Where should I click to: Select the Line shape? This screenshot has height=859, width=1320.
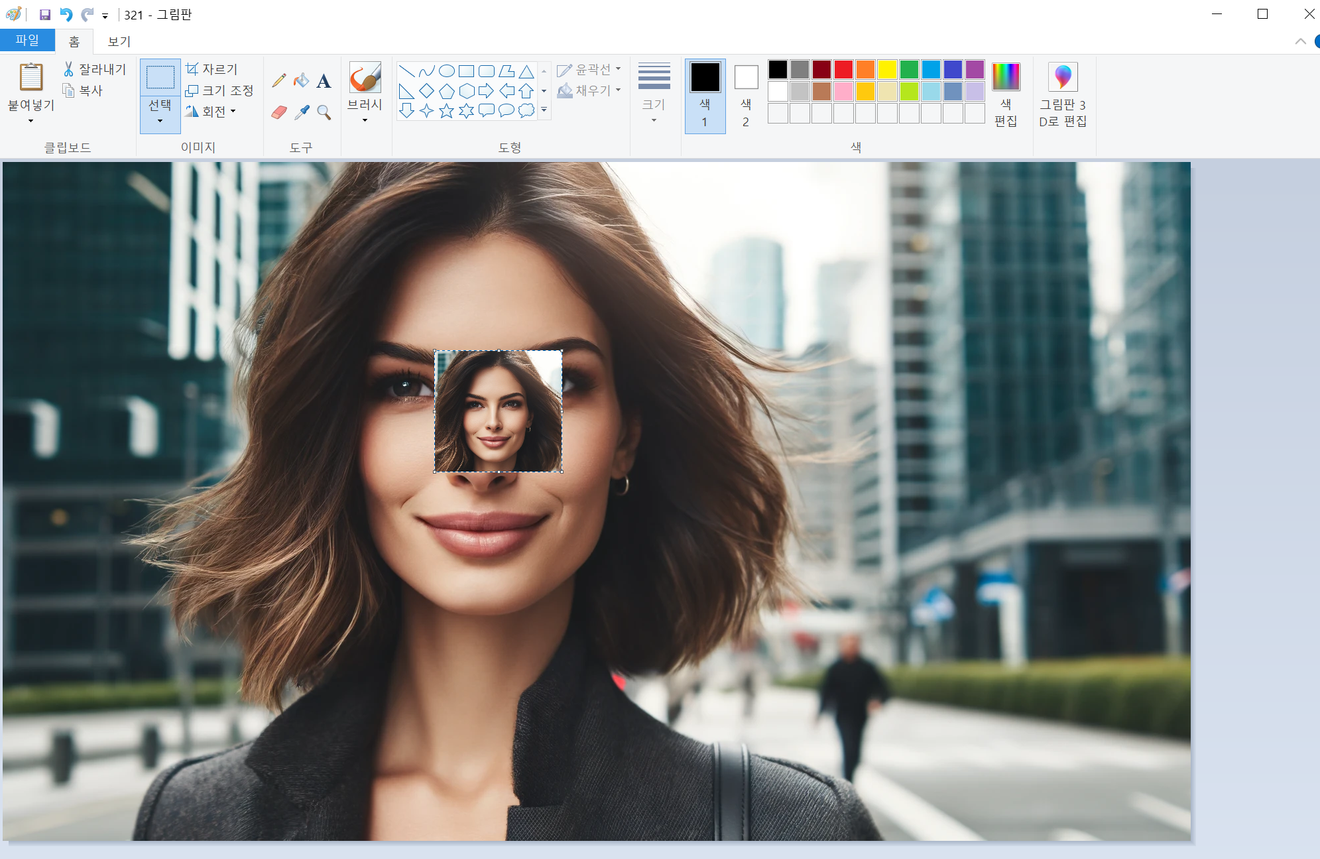407,71
